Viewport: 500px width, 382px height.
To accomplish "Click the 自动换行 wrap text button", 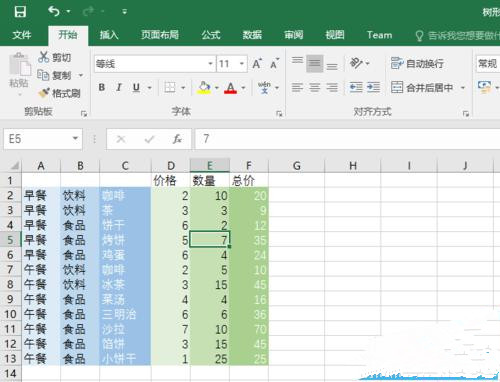I will point(417,63).
